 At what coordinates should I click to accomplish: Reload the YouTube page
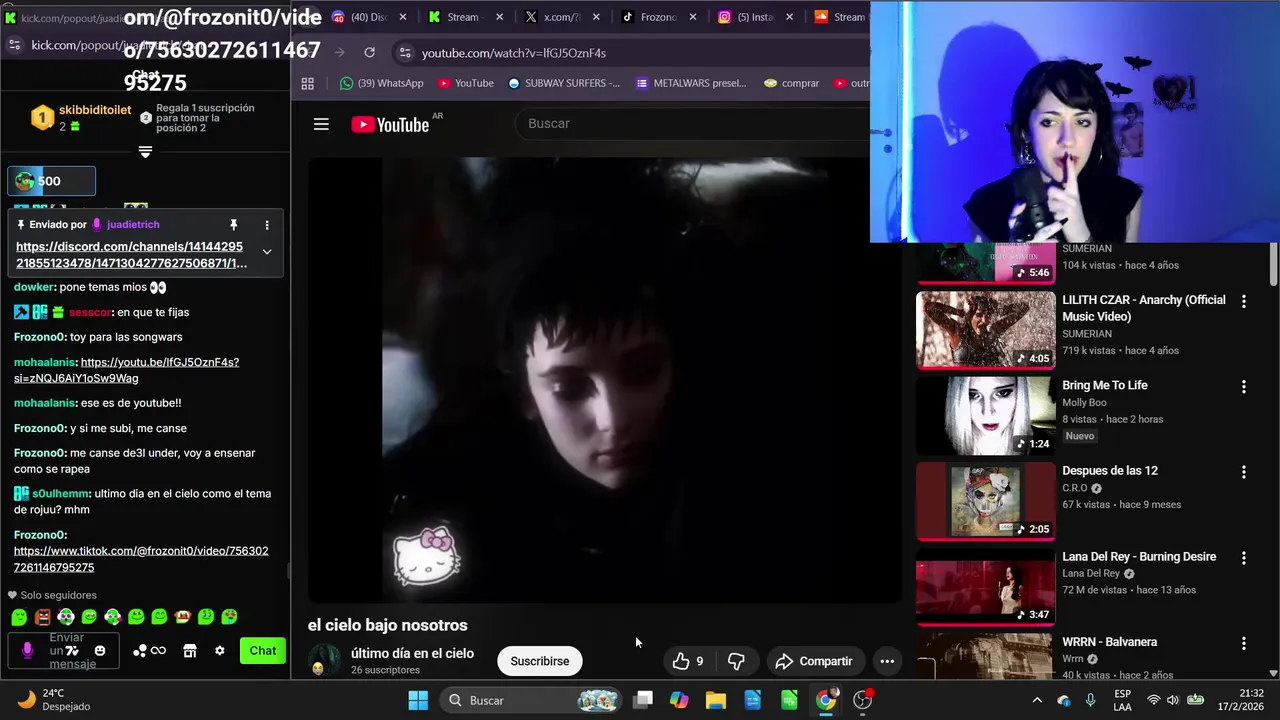(369, 52)
